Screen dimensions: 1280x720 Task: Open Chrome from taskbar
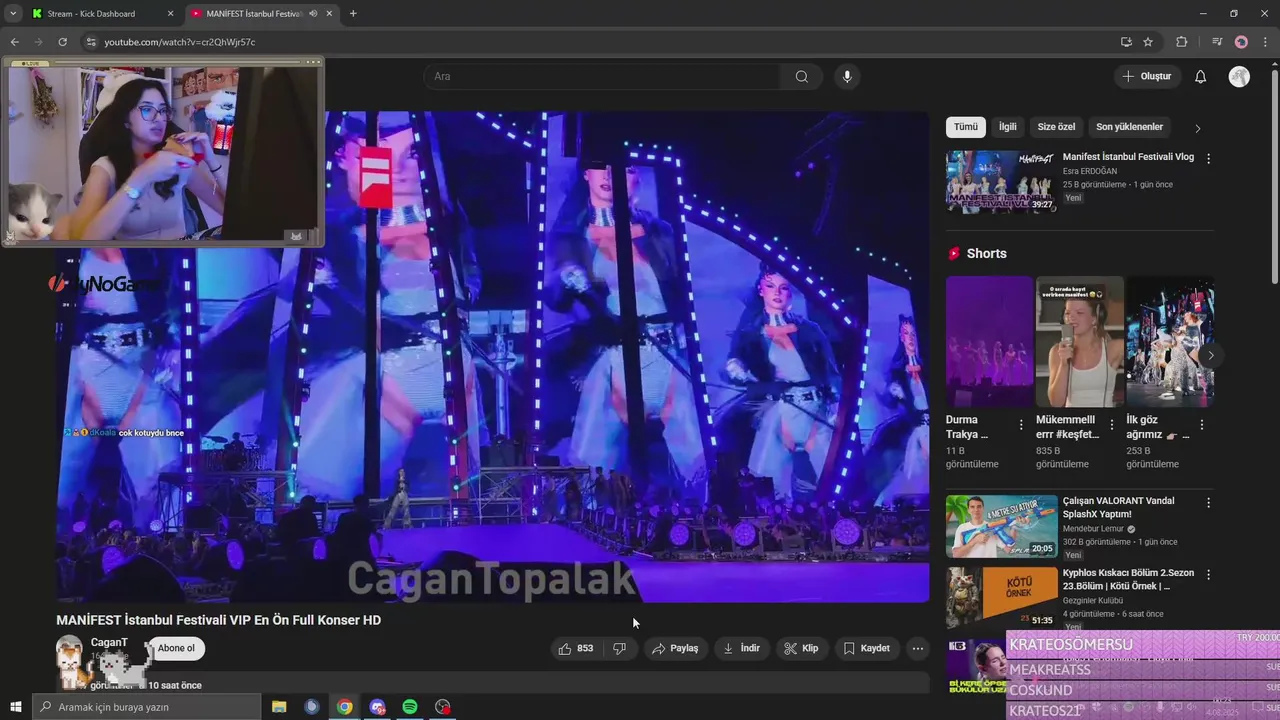tap(344, 707)
